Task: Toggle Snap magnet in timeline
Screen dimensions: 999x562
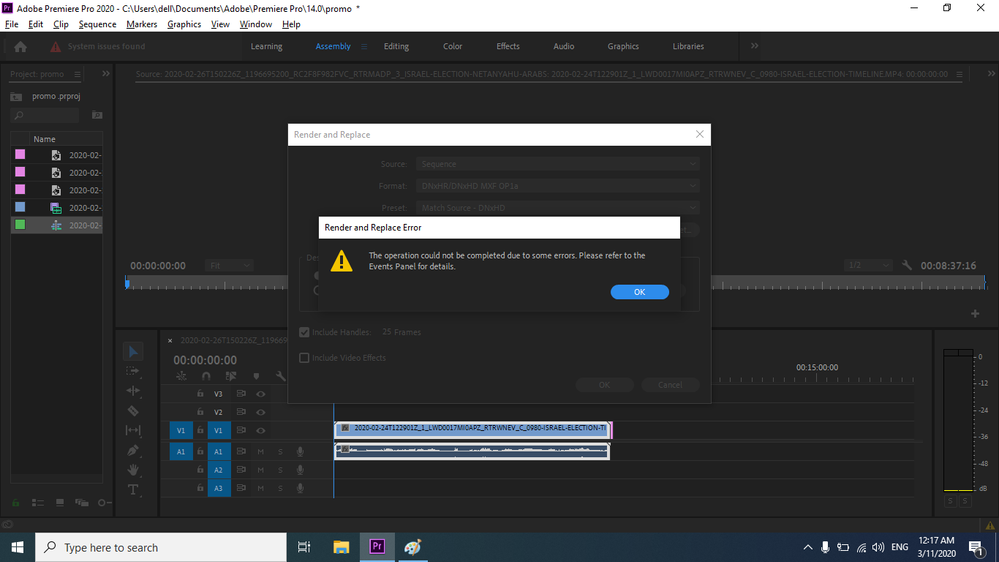Action: coord(206,377)
